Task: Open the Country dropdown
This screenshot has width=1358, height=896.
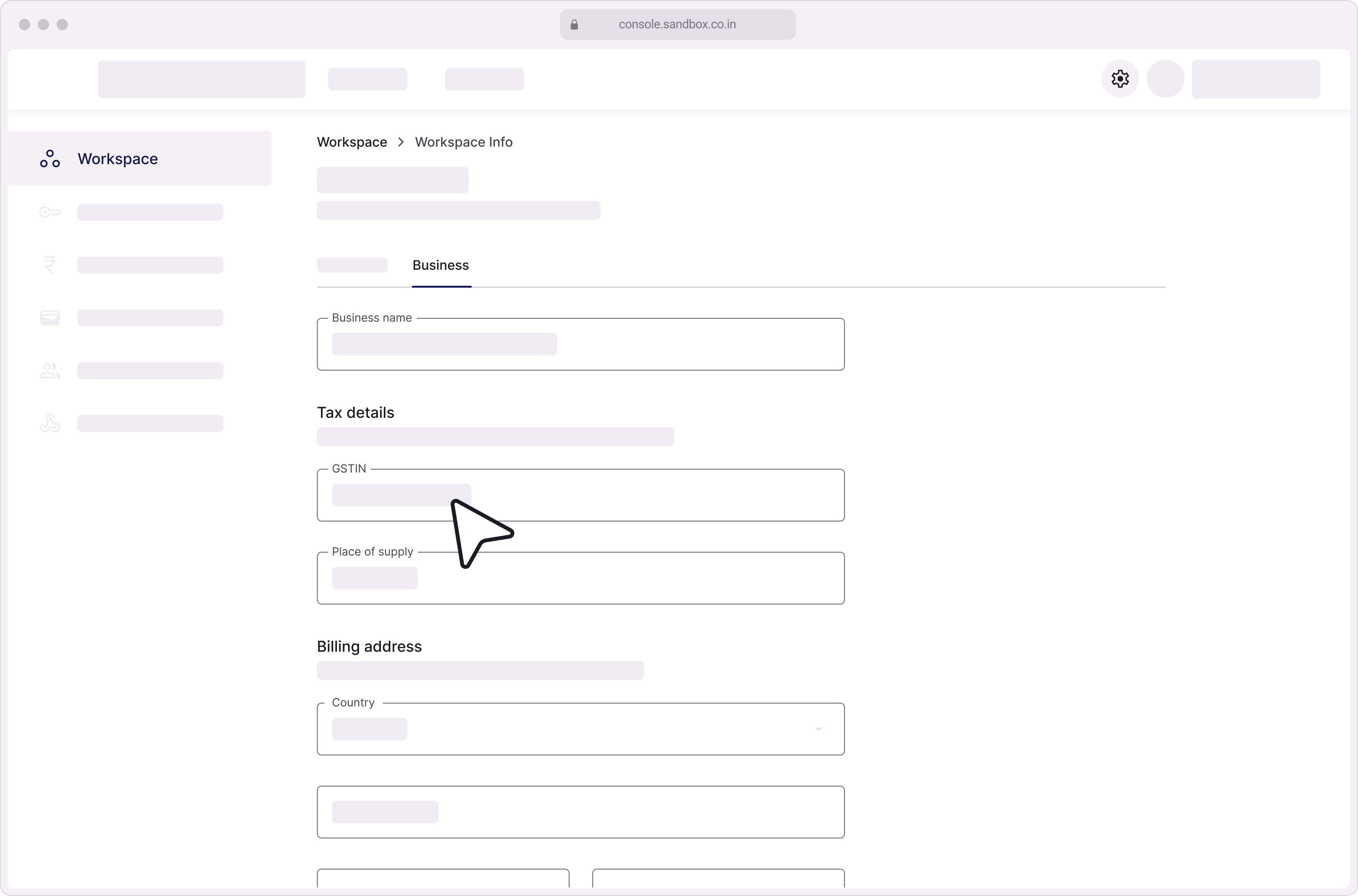Action: 580,729
